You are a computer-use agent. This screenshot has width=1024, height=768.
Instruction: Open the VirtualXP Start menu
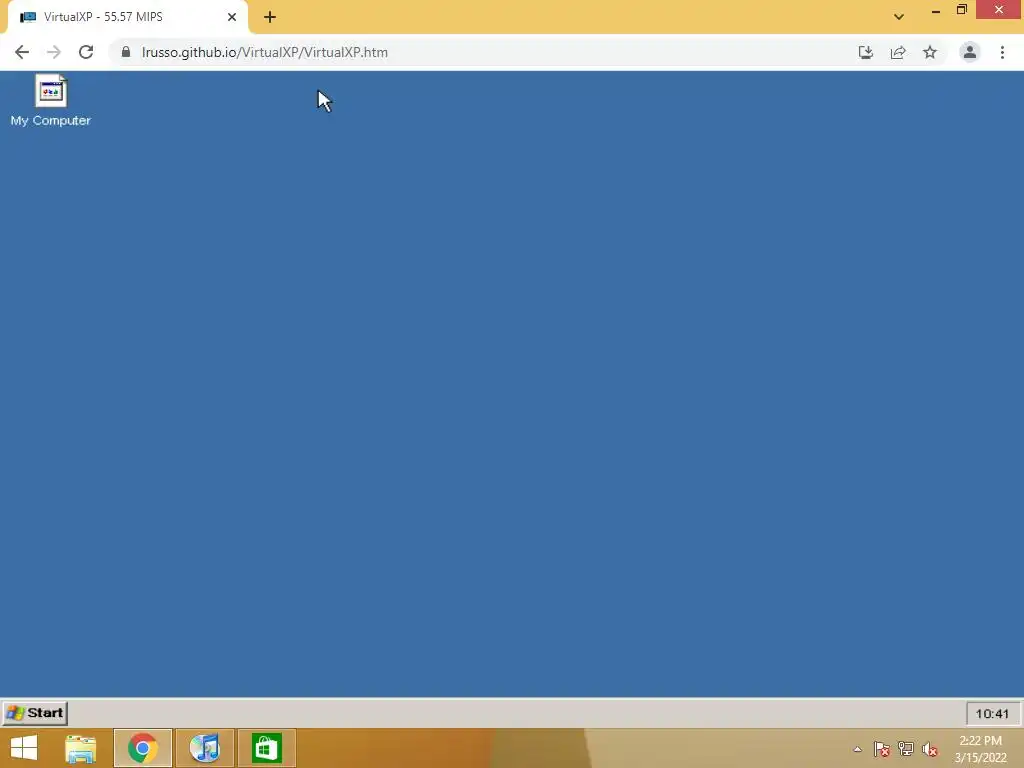pyautogui.click(x=35, y=713)
